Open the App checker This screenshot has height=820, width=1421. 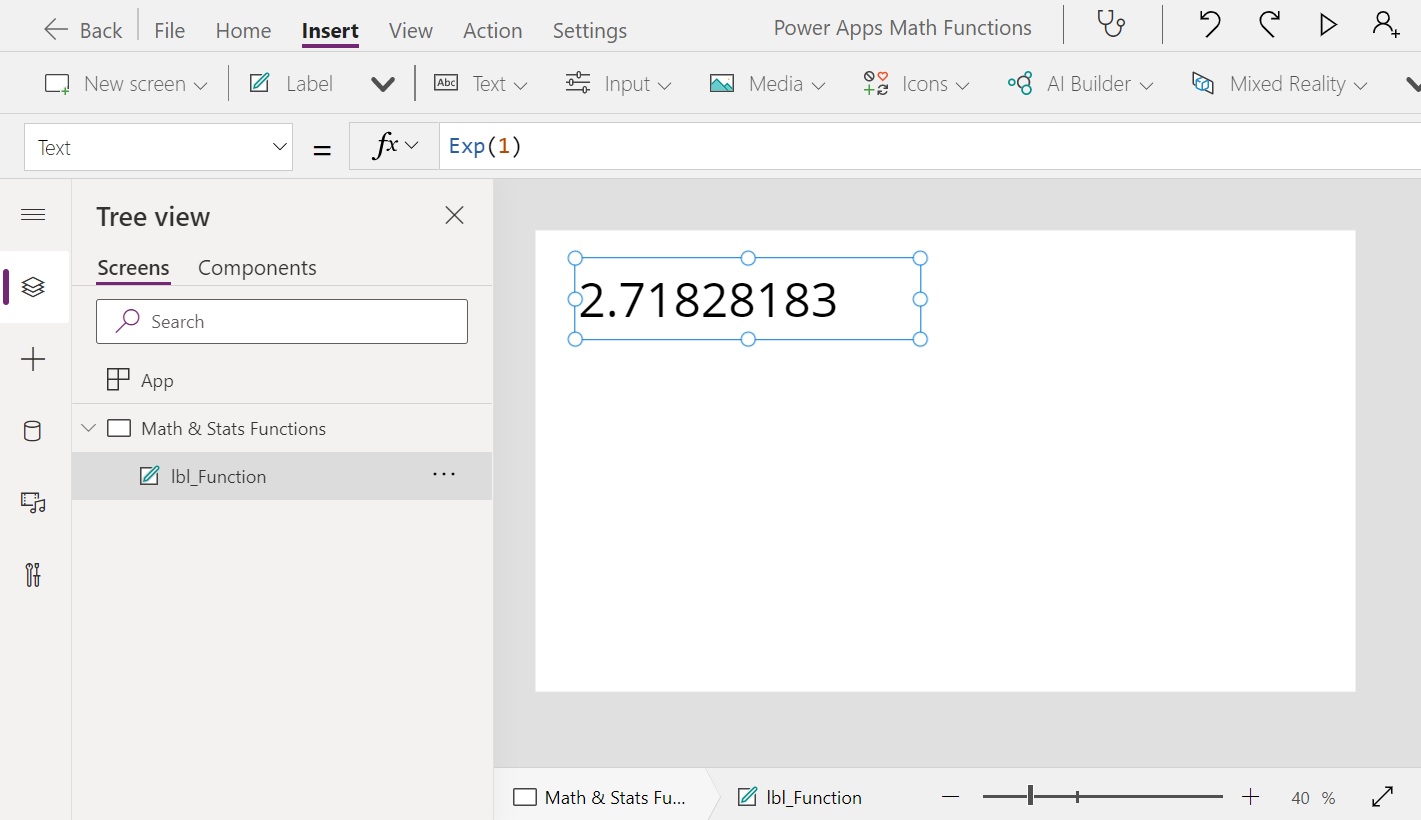(1111, 25)
